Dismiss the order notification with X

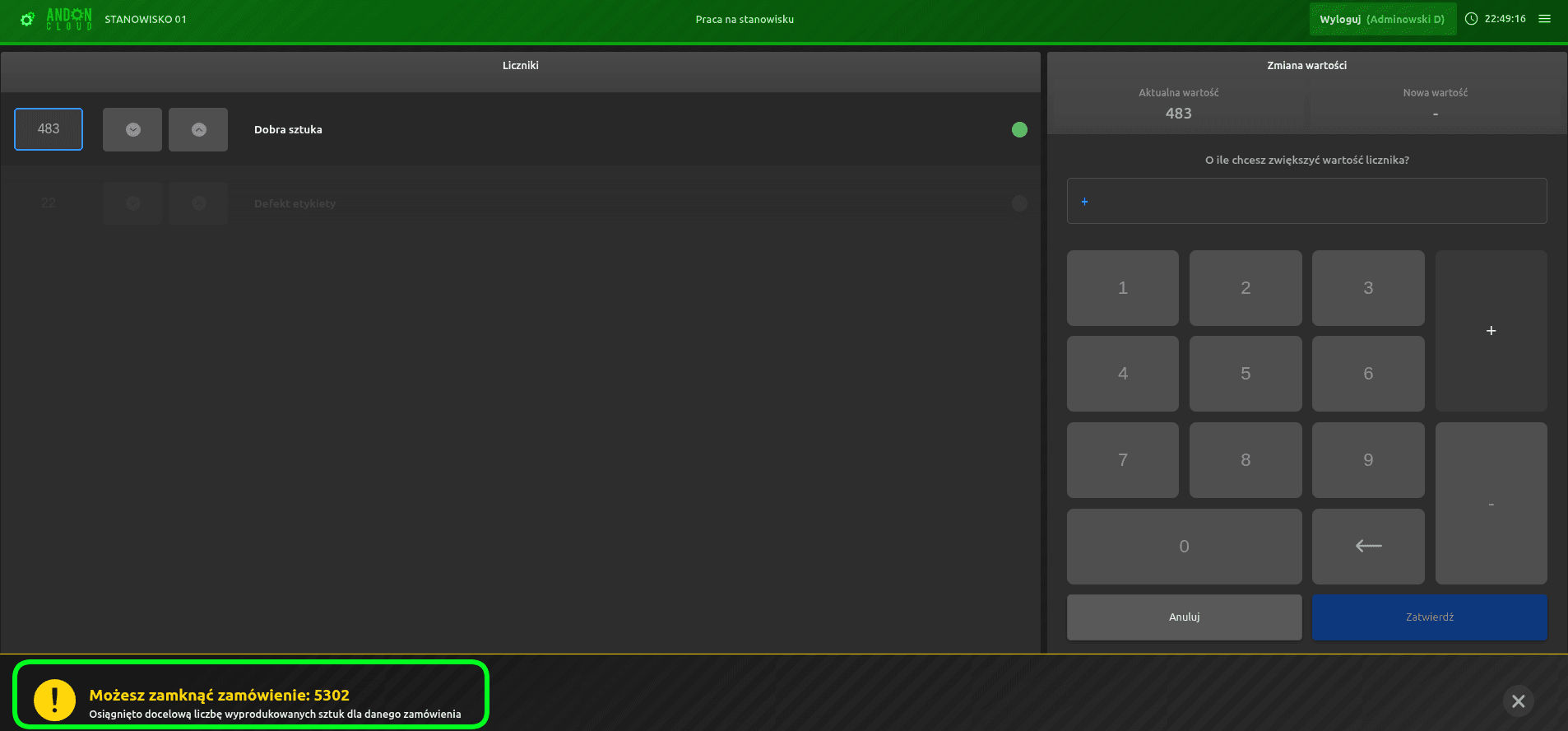pos(1518,701)
